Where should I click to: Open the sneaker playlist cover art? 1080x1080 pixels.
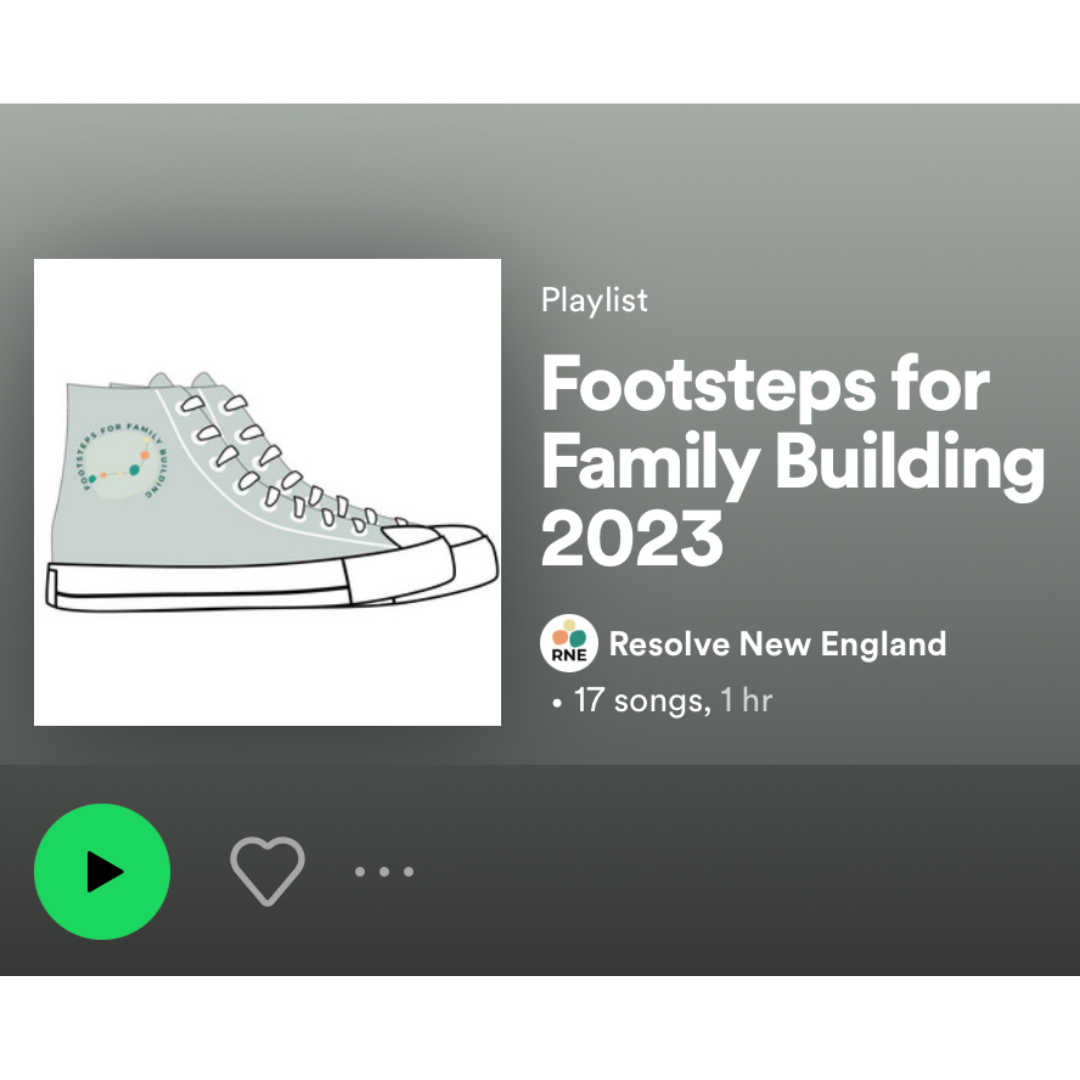[267, 492]
